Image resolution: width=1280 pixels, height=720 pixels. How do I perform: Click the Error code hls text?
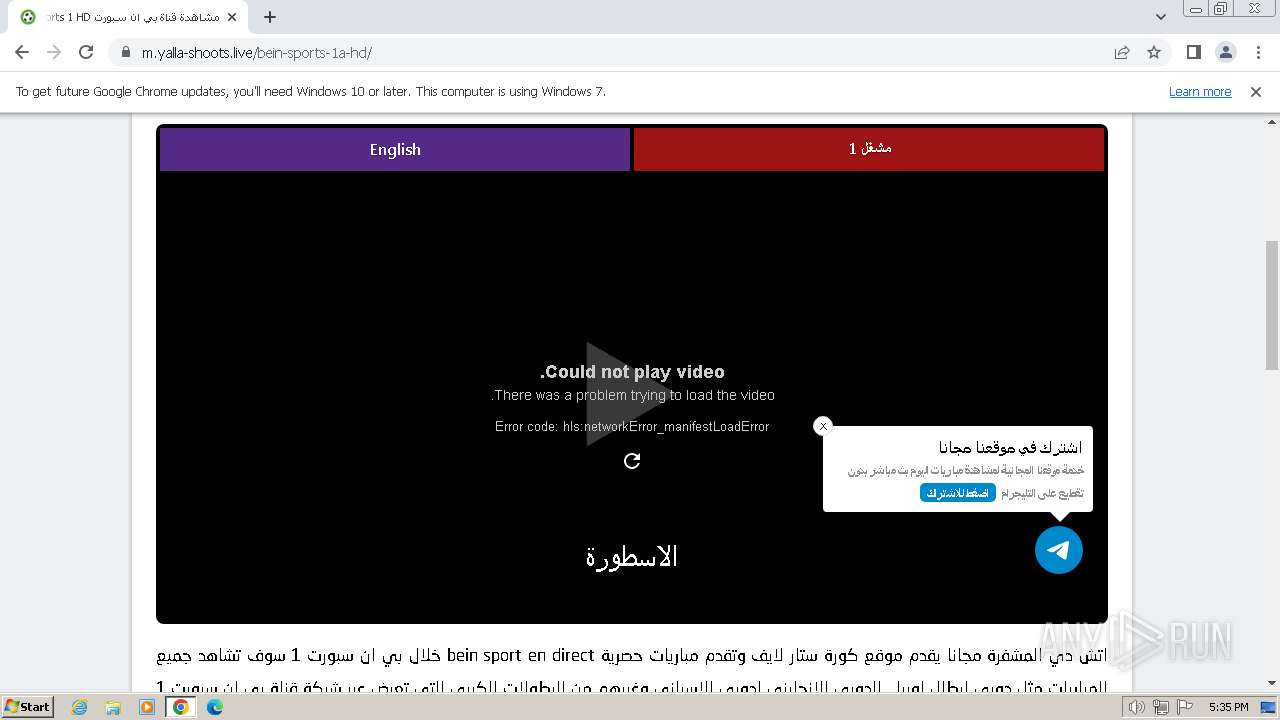click(x=632, y=426)
